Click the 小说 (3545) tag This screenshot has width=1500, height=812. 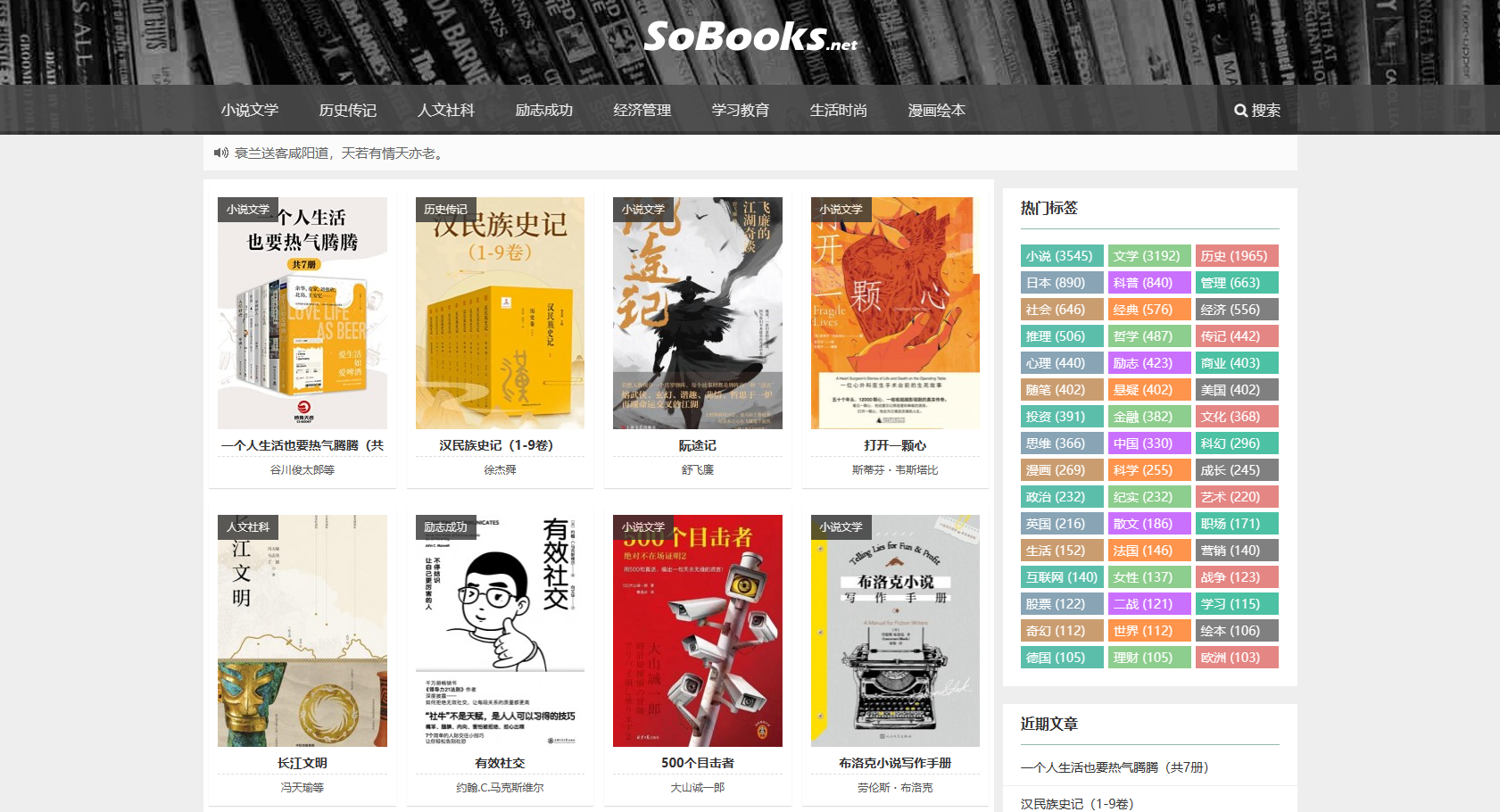pyautogui.click(x=1062, y=256)
